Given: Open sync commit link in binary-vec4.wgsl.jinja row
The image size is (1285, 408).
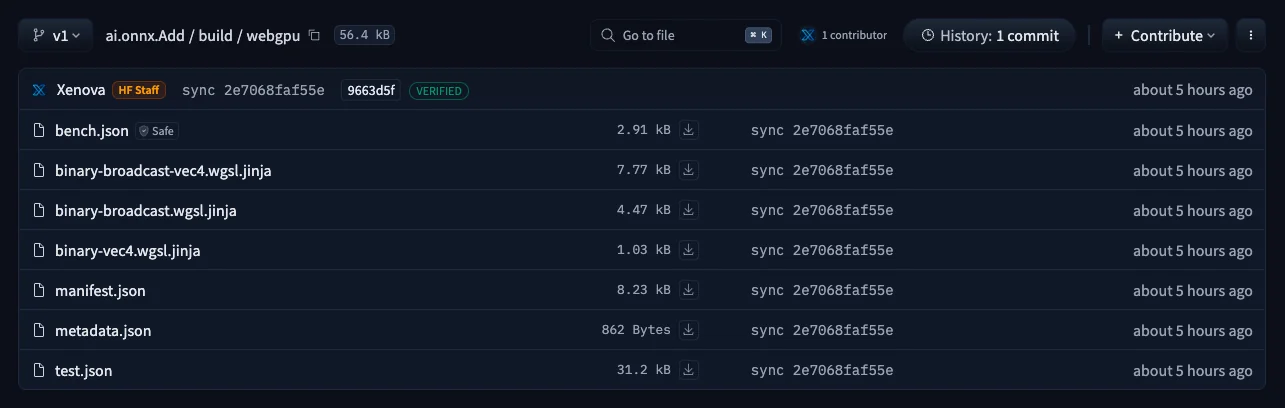Looking at the screenshot, I should pyautogui.click(x=822, y=251).
